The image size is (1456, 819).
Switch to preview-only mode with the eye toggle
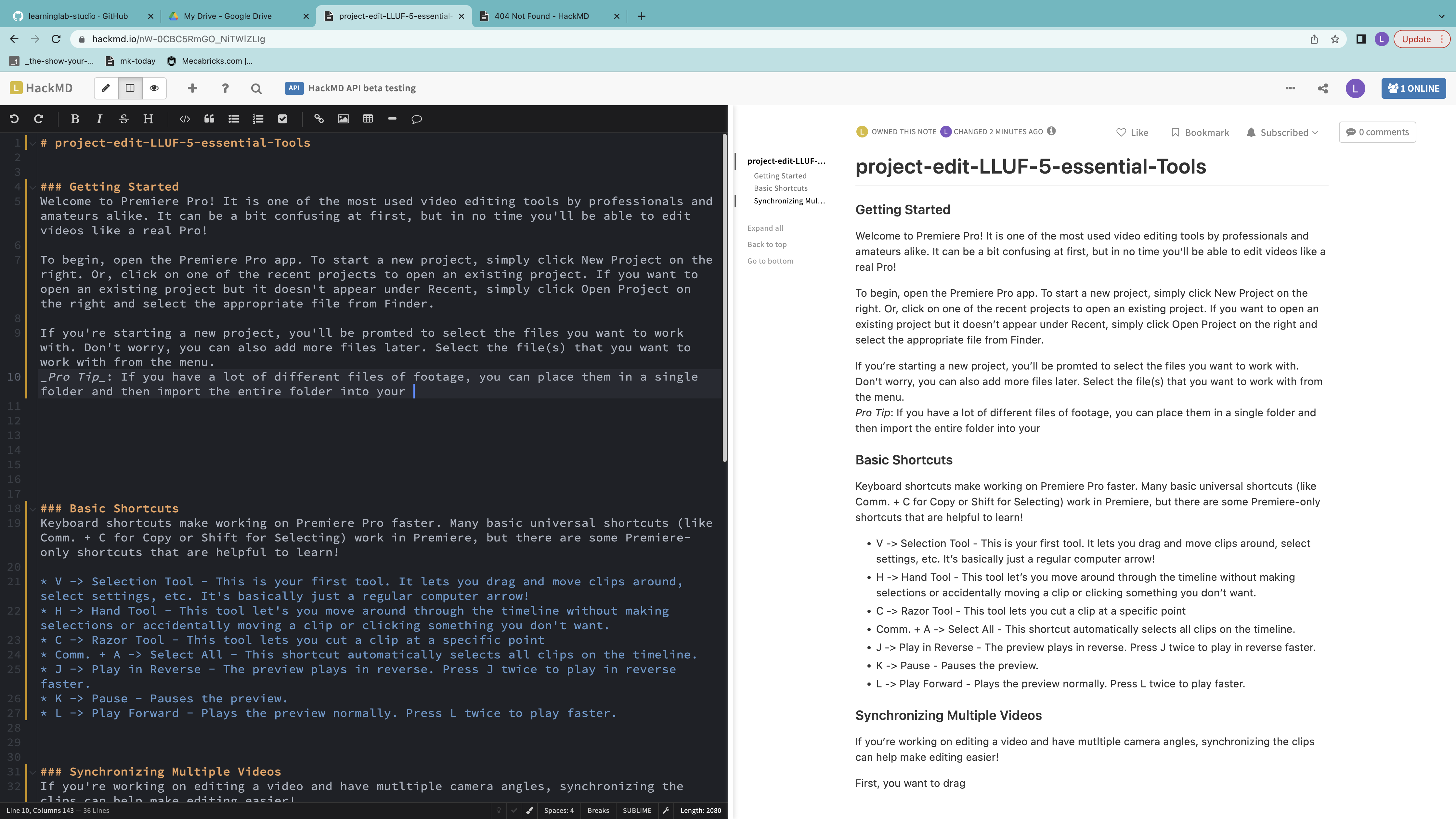[154, 88]
